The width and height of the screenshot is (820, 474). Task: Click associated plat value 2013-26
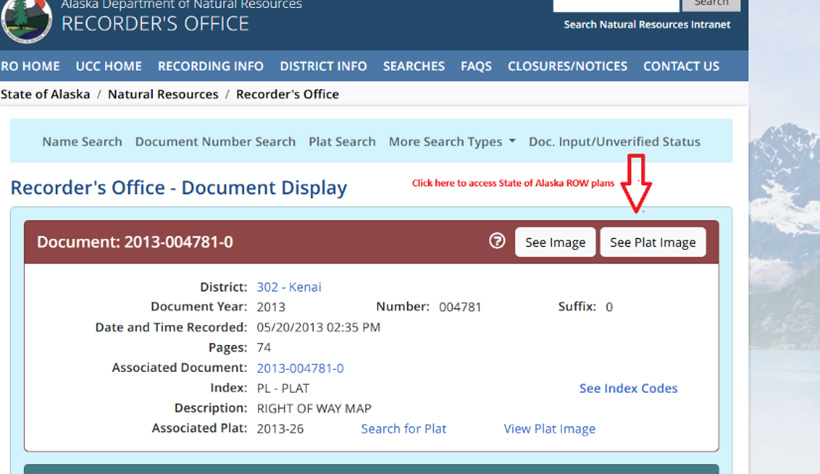tap(280, 429)
